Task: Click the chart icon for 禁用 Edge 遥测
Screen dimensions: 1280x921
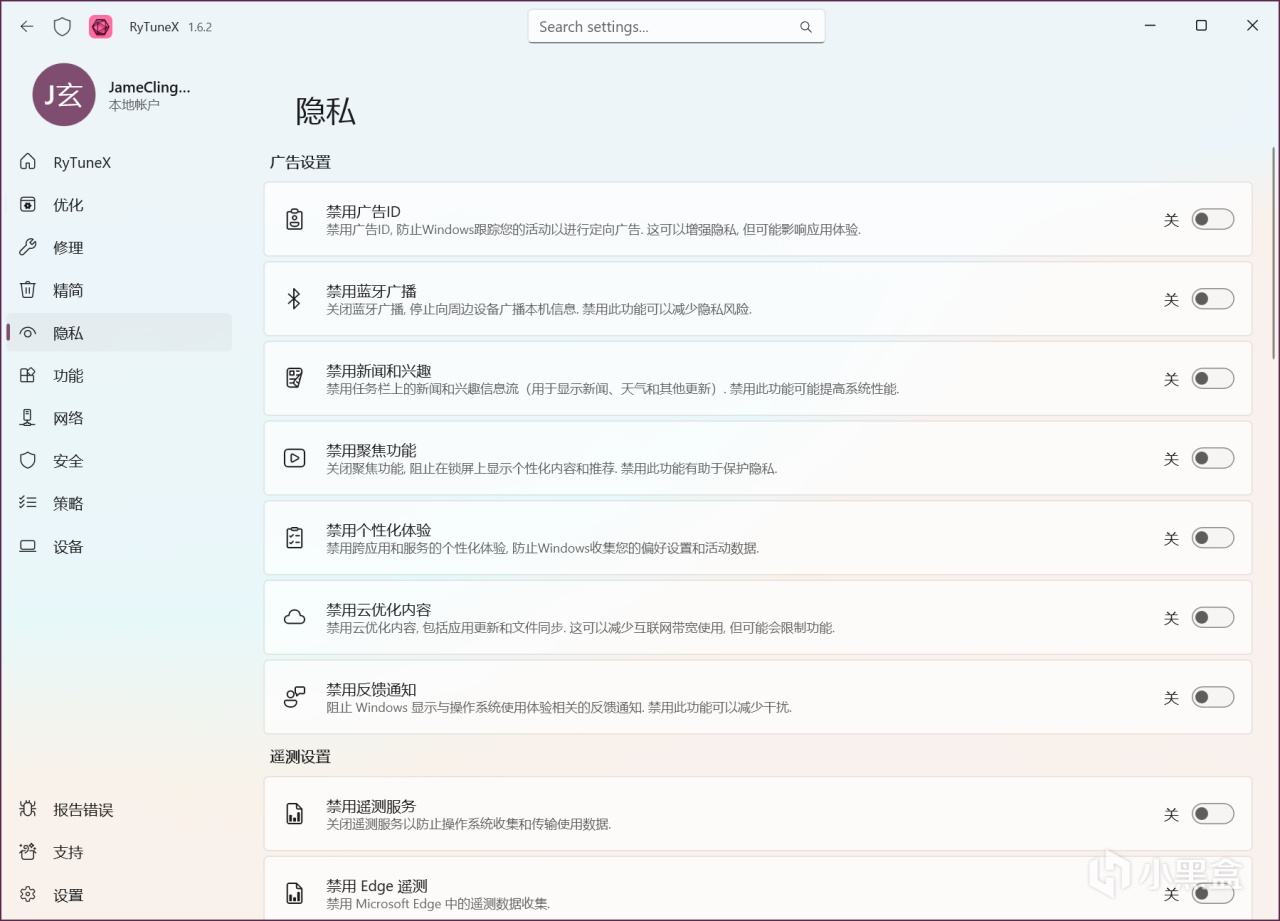Action: click(294, 893)
